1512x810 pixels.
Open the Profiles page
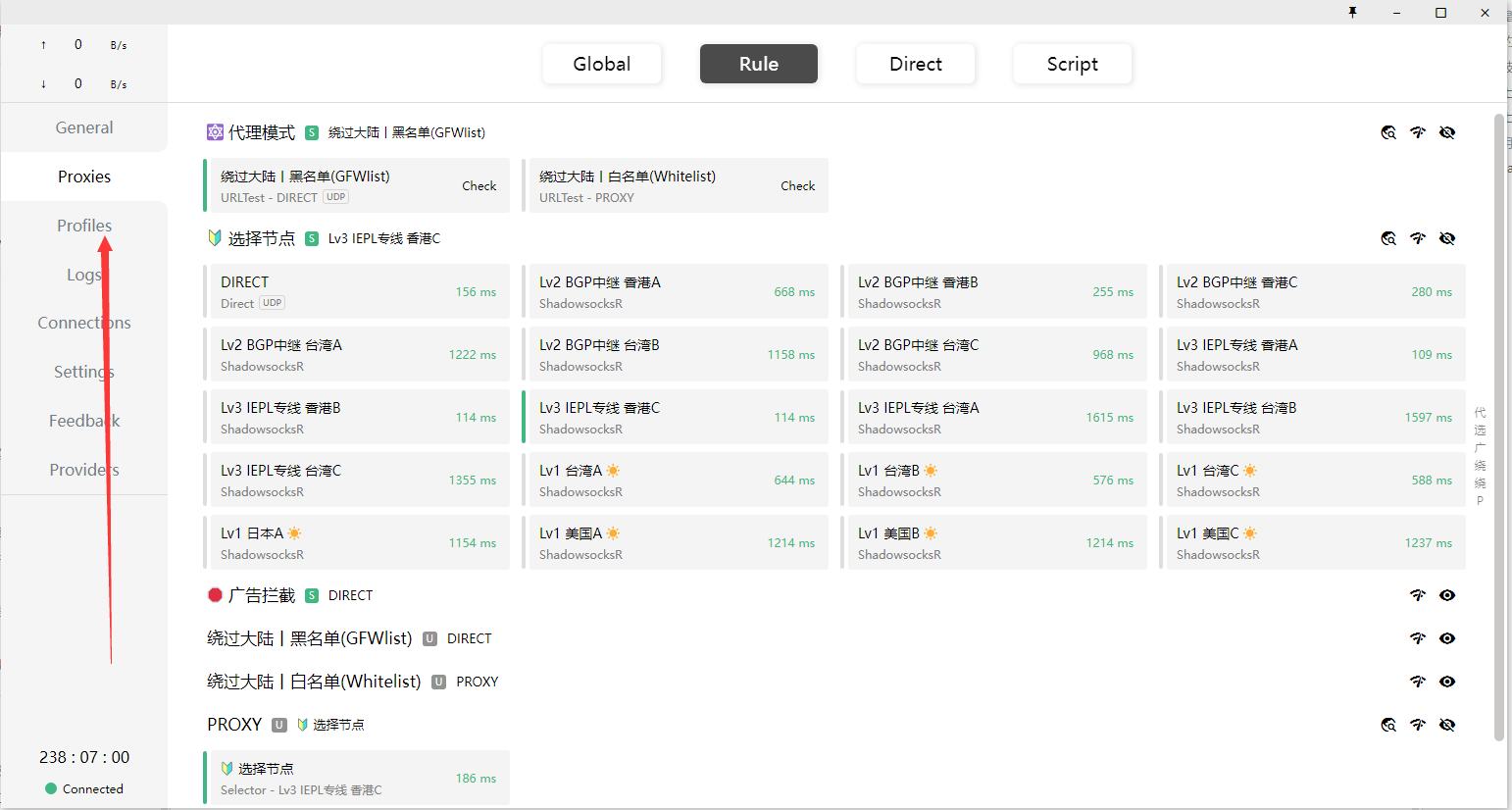[x=84, y=226]
